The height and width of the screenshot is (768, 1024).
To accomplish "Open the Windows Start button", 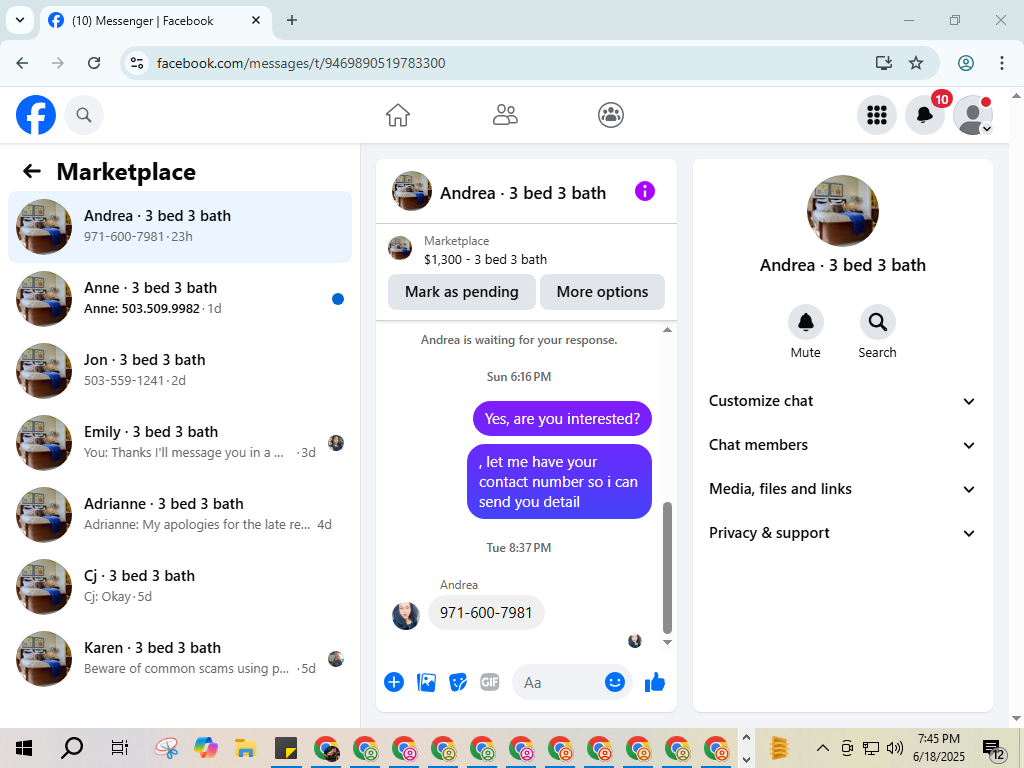I will click(x=24, y=748).
